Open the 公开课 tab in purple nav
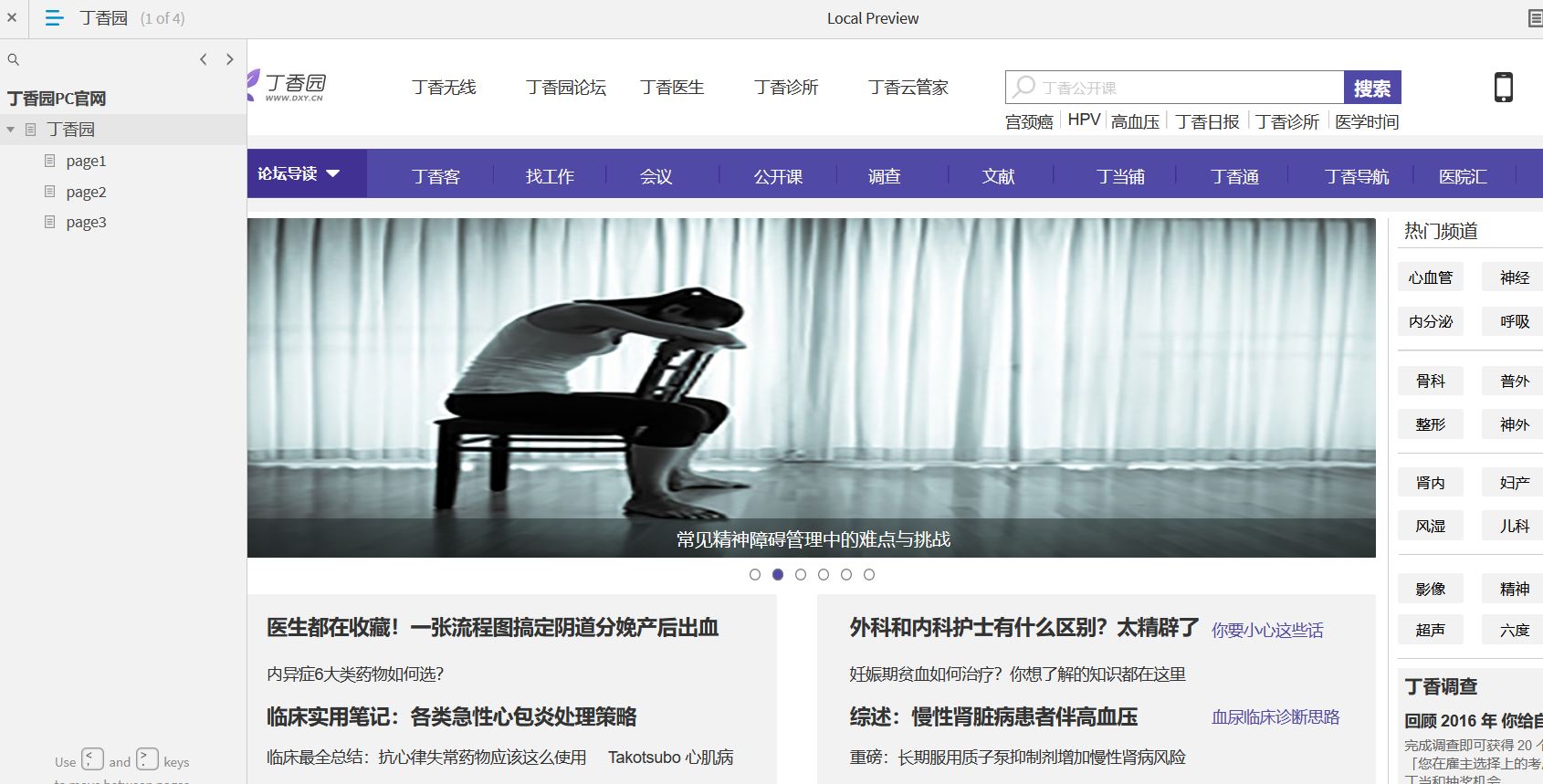 coord(778,176)
